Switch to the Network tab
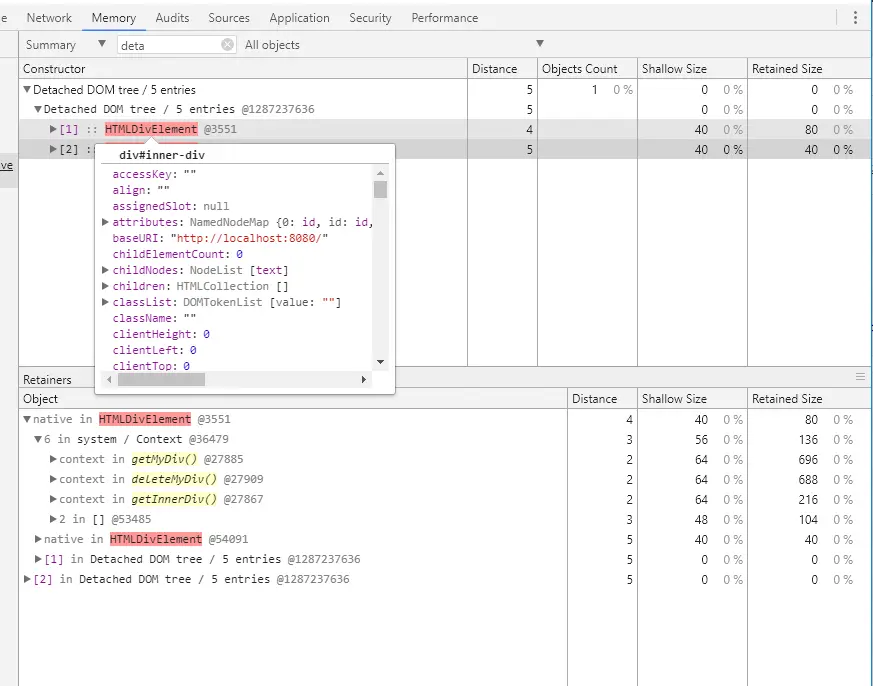The height and width of the screenshot is (686, 873). [x=49, y=18]
